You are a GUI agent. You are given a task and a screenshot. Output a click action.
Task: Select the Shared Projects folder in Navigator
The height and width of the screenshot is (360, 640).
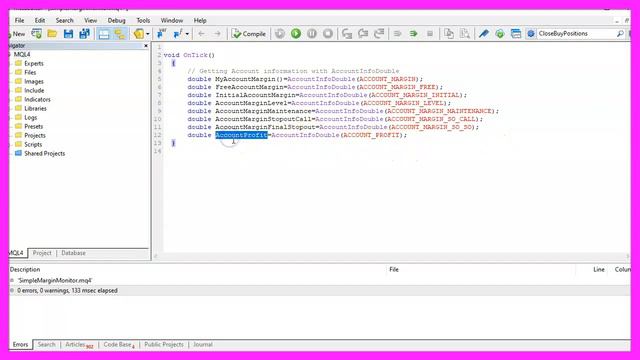pyautogui.click(x=44, y=153)
